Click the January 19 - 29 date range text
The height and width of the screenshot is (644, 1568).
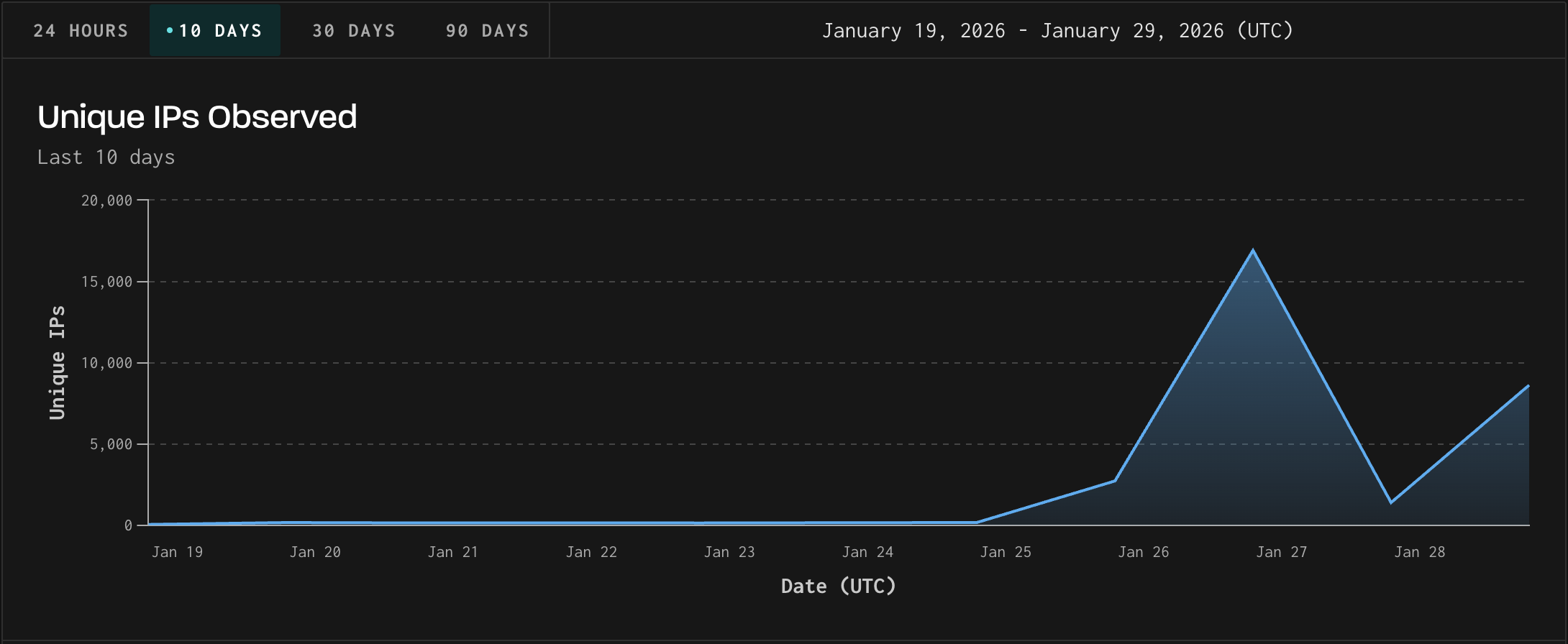click(x=1057, y=31)
